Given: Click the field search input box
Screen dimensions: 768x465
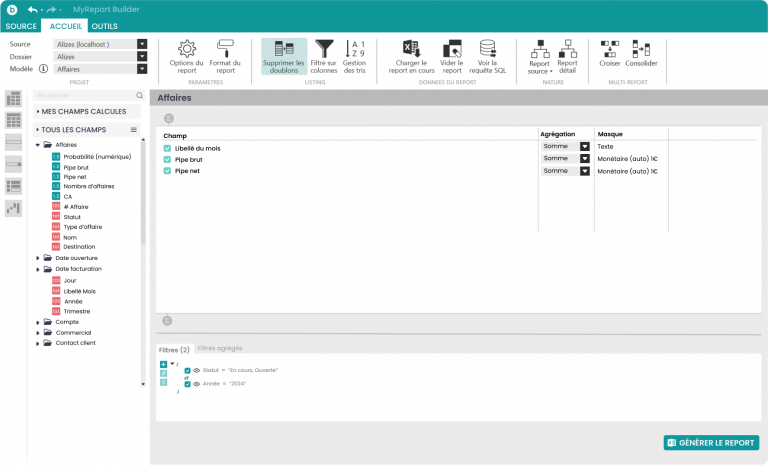Looking at the screenshot, I should point(84,96).
